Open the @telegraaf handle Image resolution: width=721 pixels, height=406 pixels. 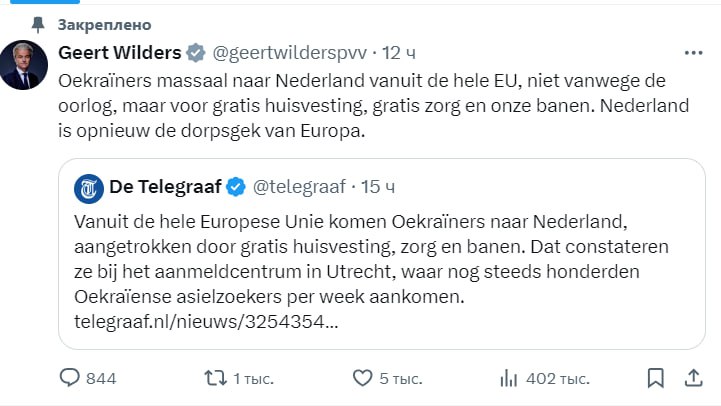299,186
